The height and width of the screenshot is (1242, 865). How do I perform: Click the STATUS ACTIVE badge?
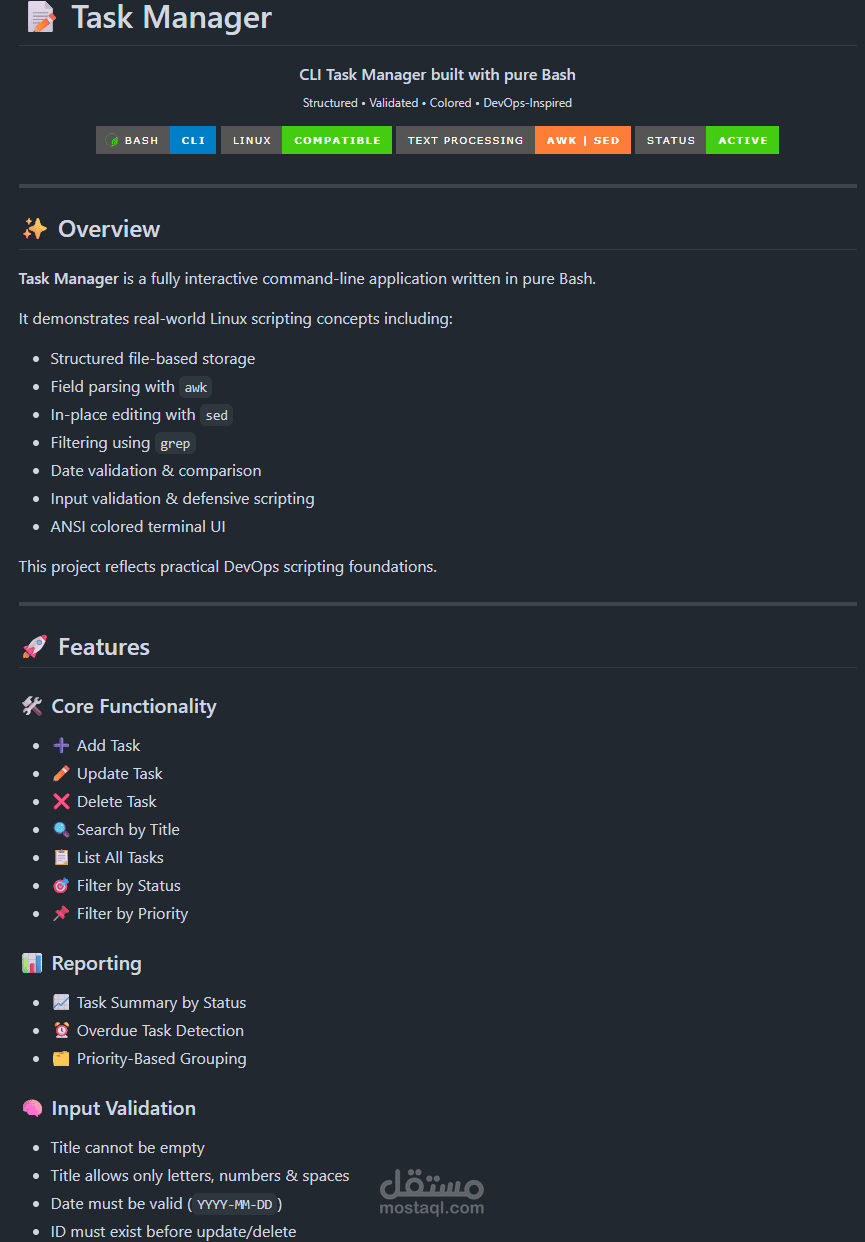pyautogui.click(x=706, y=140)
